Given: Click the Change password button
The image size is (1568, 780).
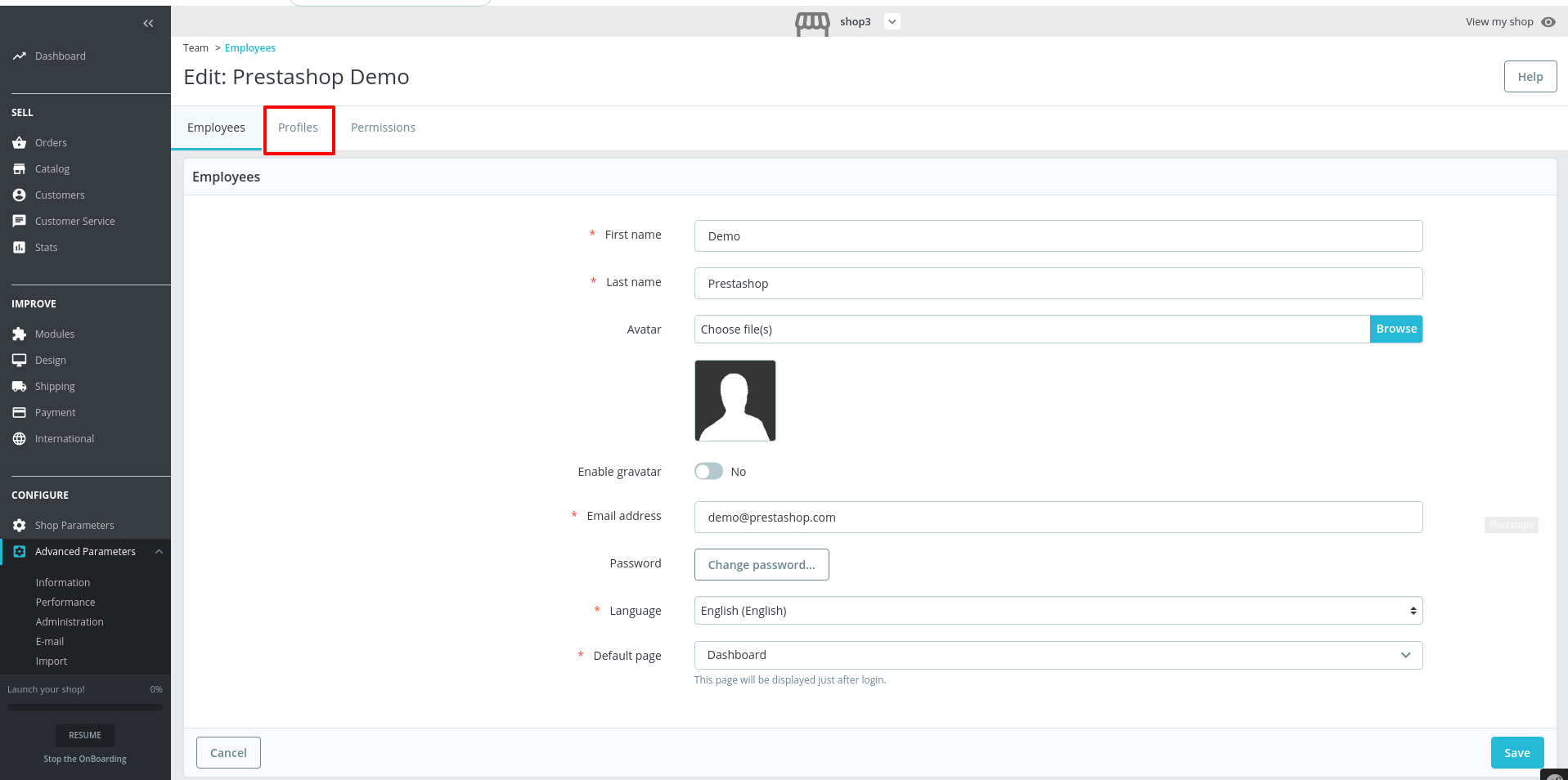Looking at the screenshot, I should (x=761, y=564).
